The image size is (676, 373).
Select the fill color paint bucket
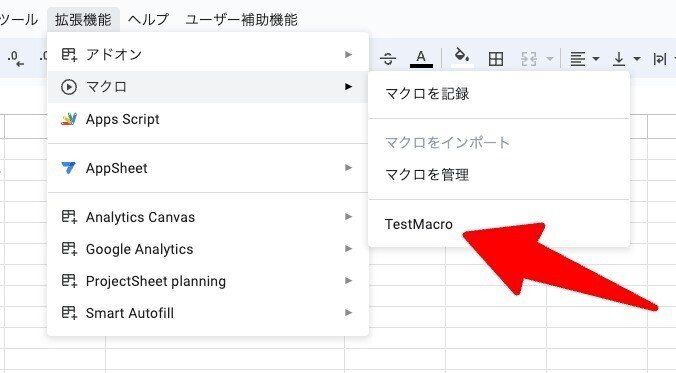pos(462,58)
